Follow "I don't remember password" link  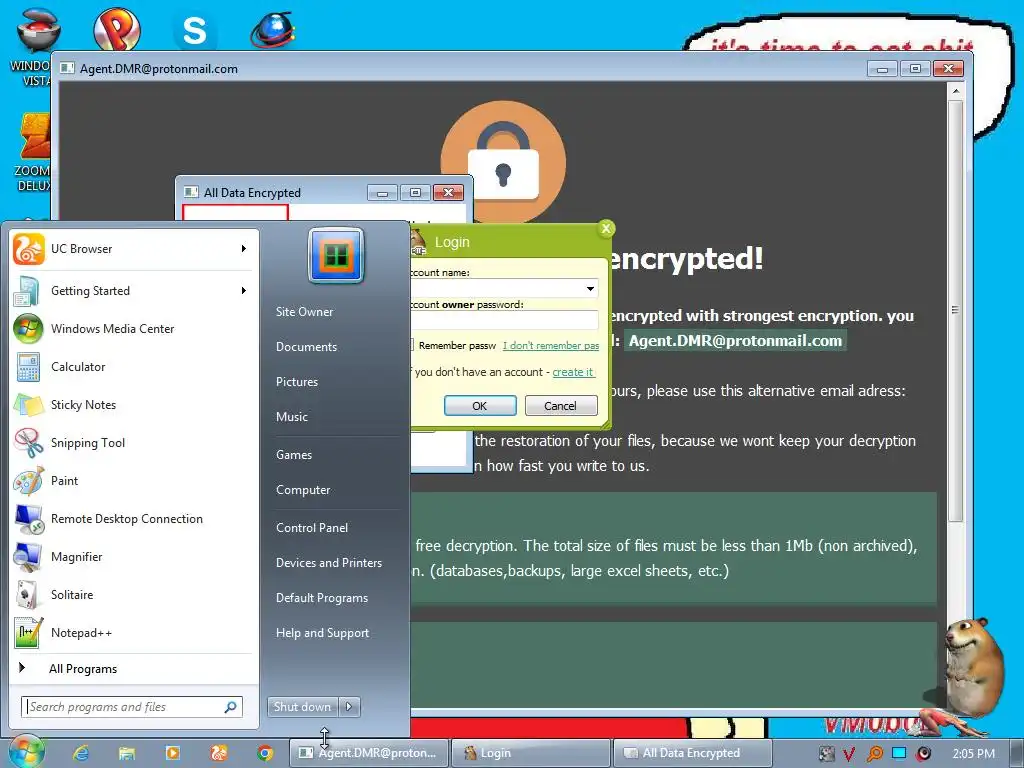[x=551, y=345]
